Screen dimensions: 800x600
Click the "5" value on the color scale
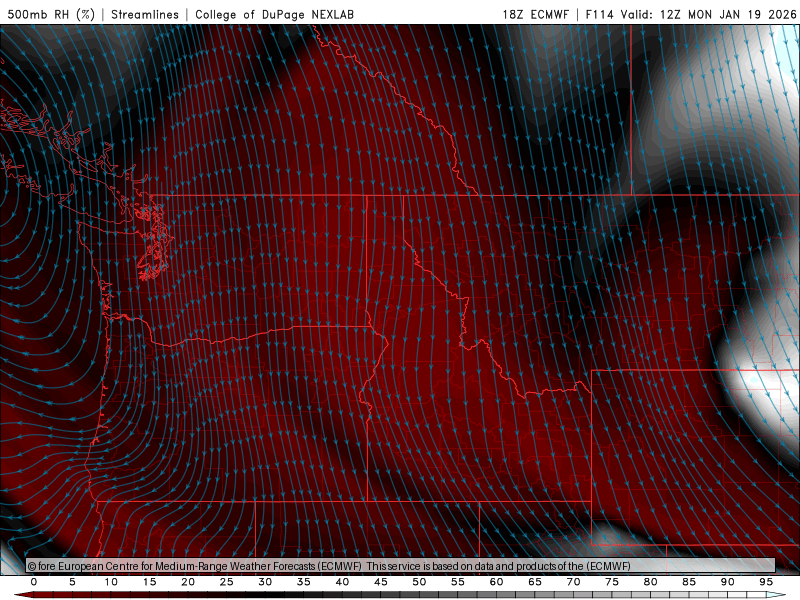tap(72, 582)
